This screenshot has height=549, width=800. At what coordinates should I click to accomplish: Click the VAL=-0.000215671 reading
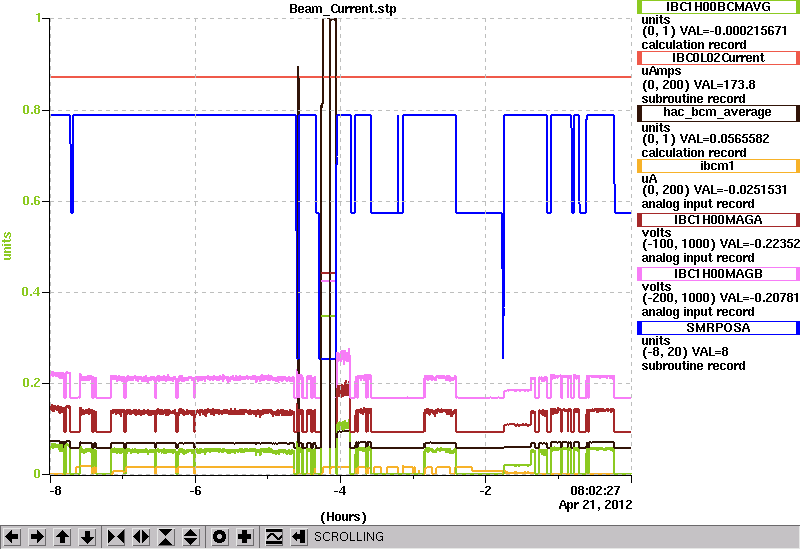click(x=733, y=31)
